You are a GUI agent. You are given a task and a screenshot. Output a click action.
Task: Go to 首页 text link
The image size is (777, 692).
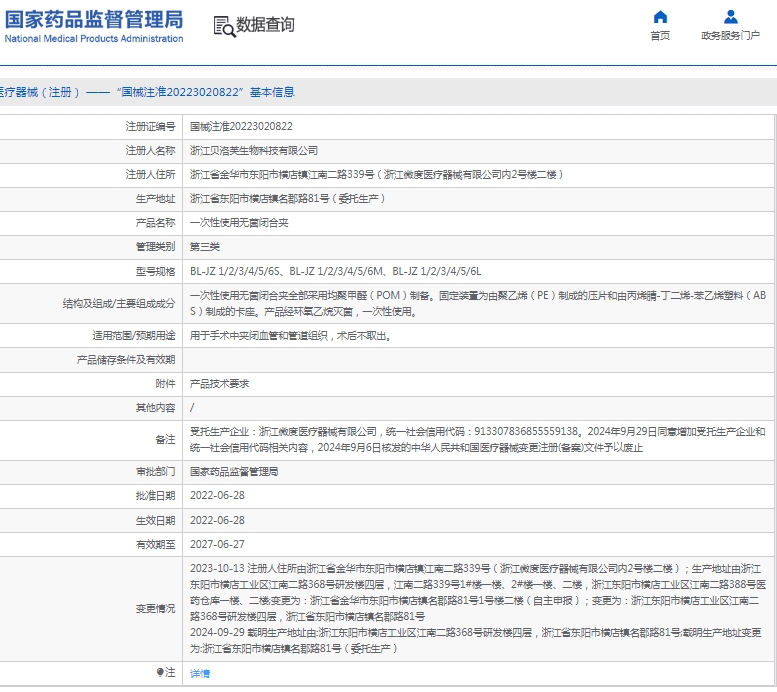click(x=660, y=36)
